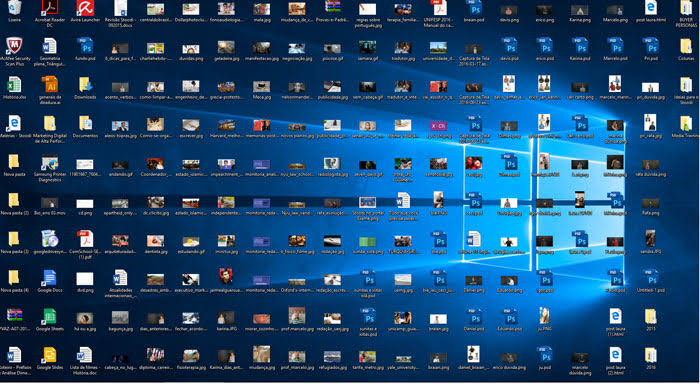
Task: Open the Avira Launcher shortcut
Action: click(x=85, y=8)
